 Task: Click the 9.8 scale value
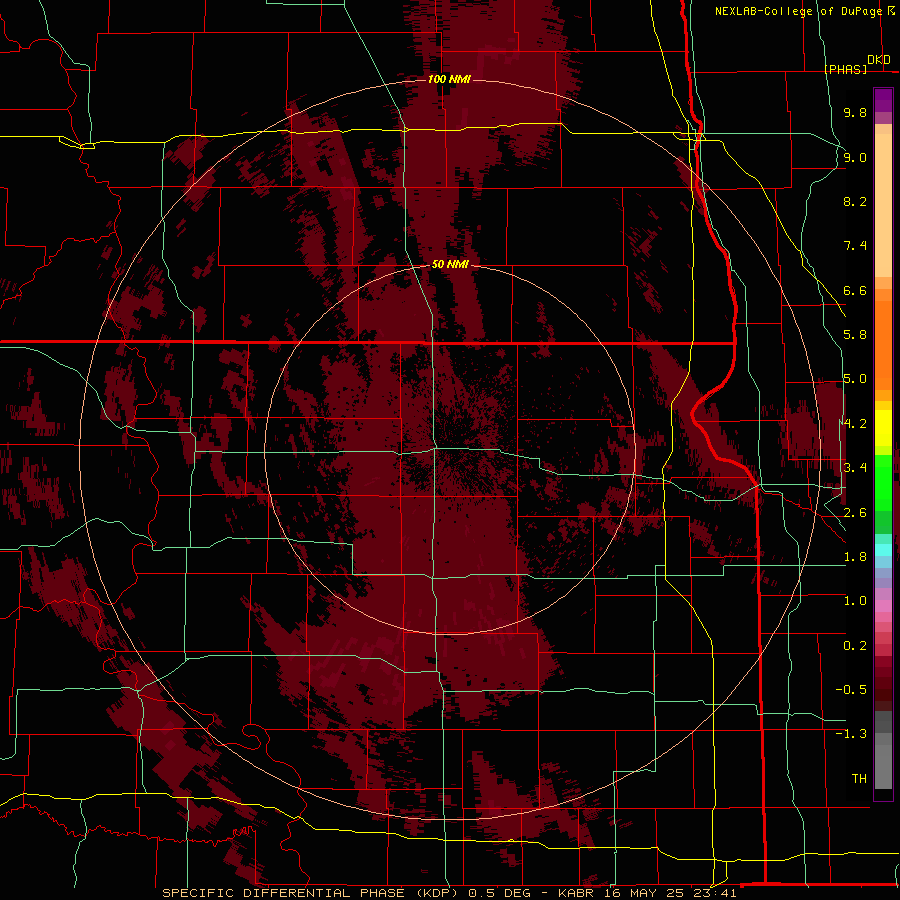(855, 112)
